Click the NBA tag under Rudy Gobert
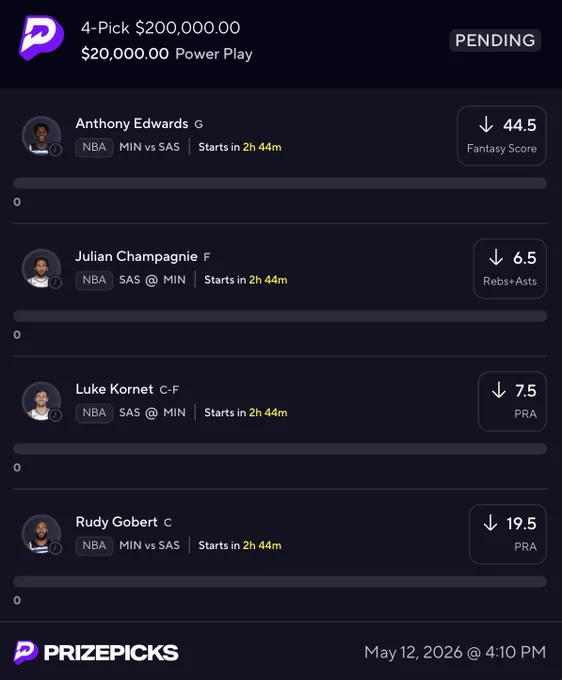This screenshot has width=562, height=680. click(94, 546)
